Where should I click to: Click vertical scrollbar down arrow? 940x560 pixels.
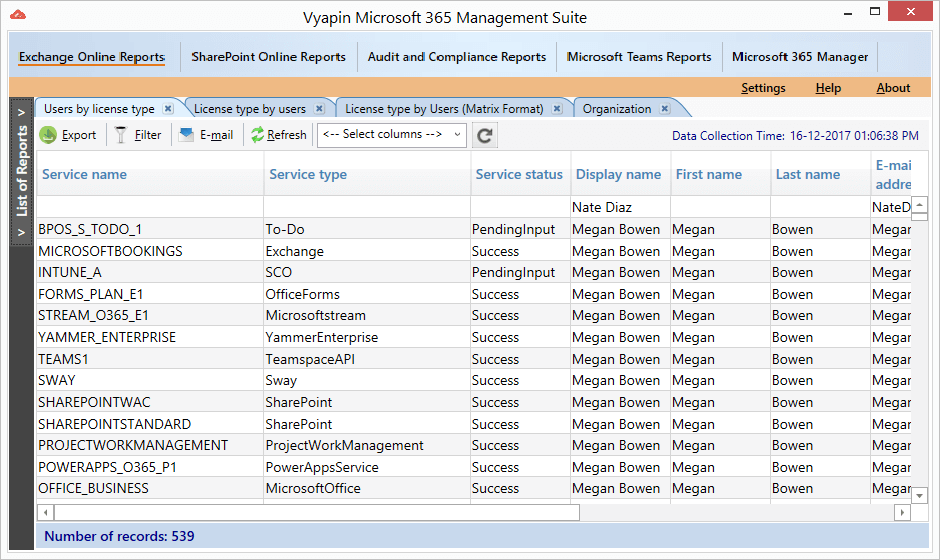(919, 496)
